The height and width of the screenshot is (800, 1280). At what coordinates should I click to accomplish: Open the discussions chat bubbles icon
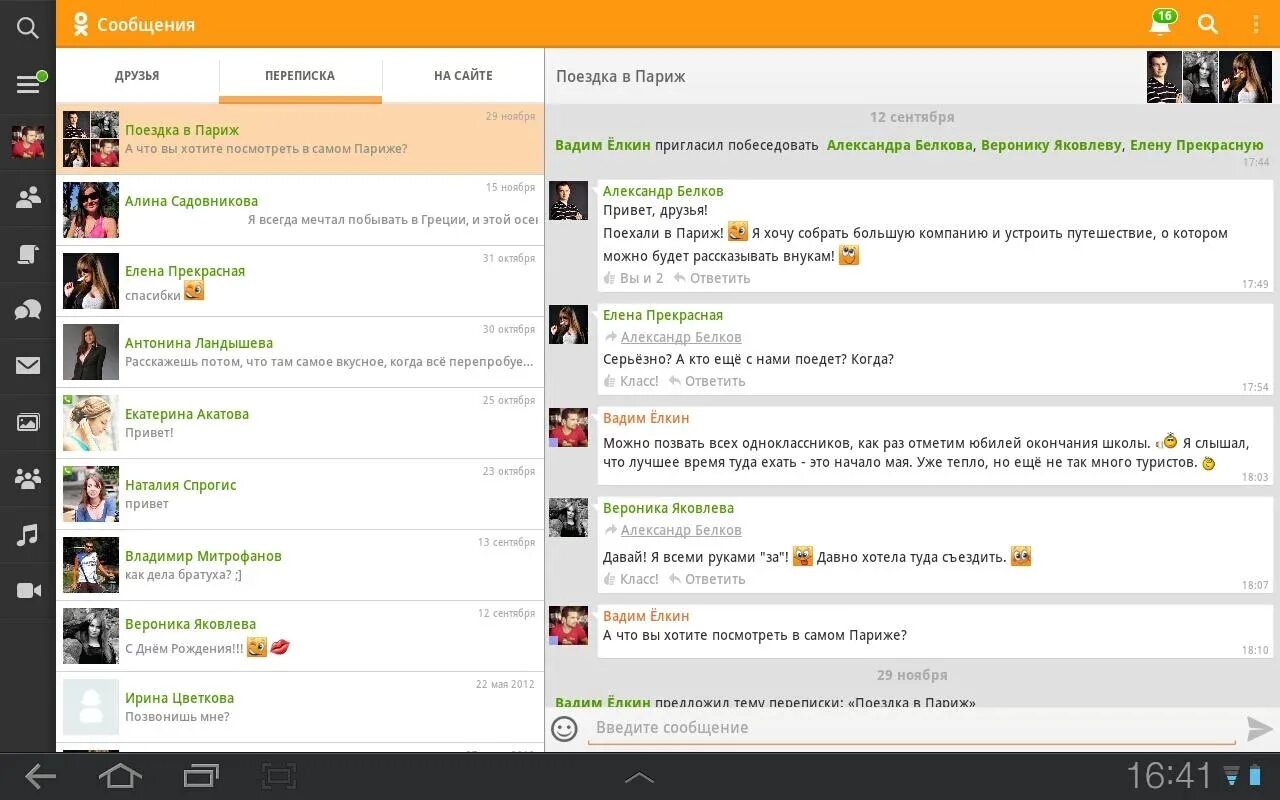pos(28,310)
